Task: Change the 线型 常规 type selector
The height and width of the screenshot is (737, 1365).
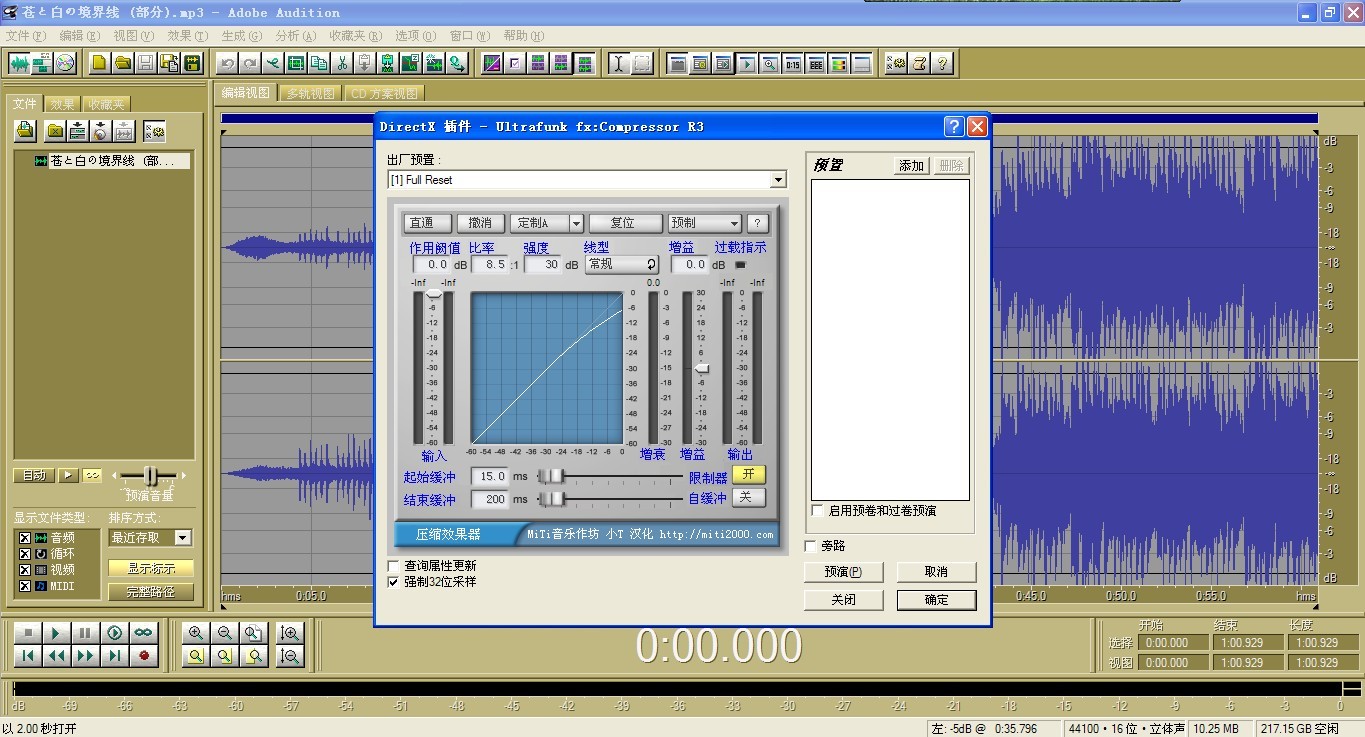Action: coord(622,265)
